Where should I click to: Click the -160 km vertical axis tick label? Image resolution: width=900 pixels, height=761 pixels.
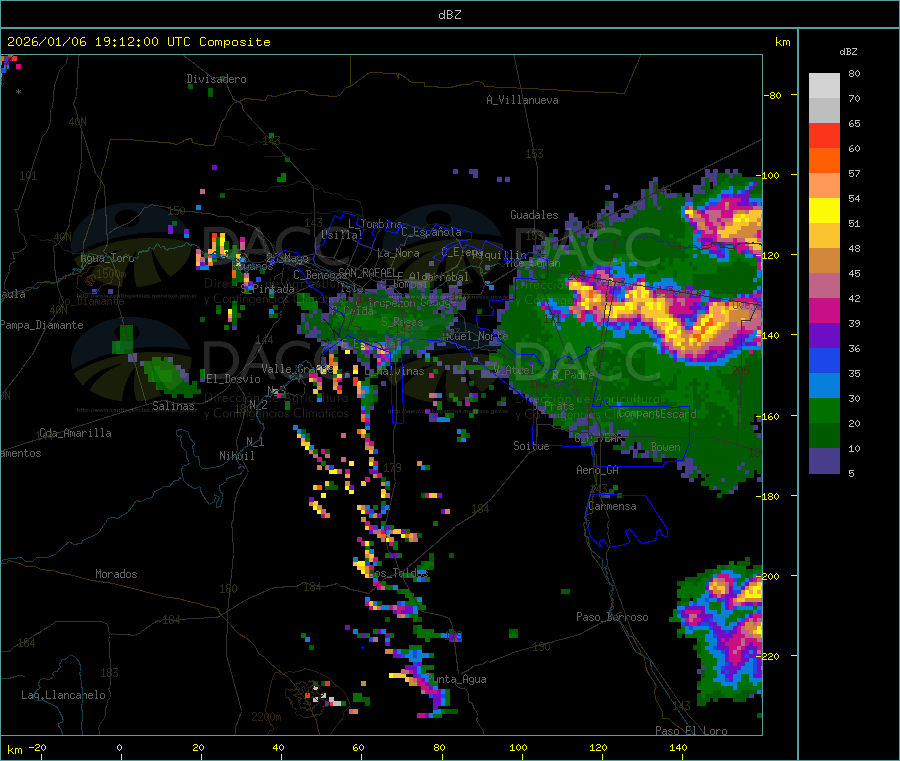pos(769,416)
